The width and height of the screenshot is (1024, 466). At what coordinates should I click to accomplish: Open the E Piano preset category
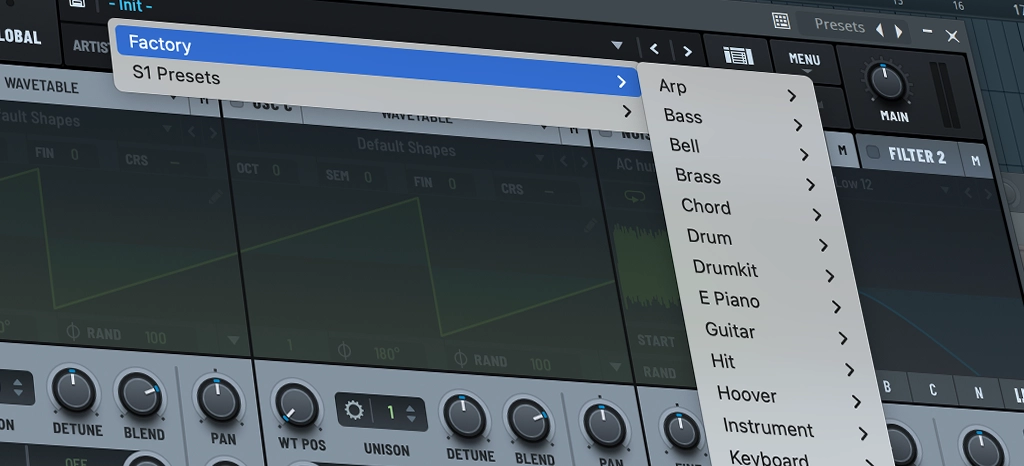coord(729,299)
